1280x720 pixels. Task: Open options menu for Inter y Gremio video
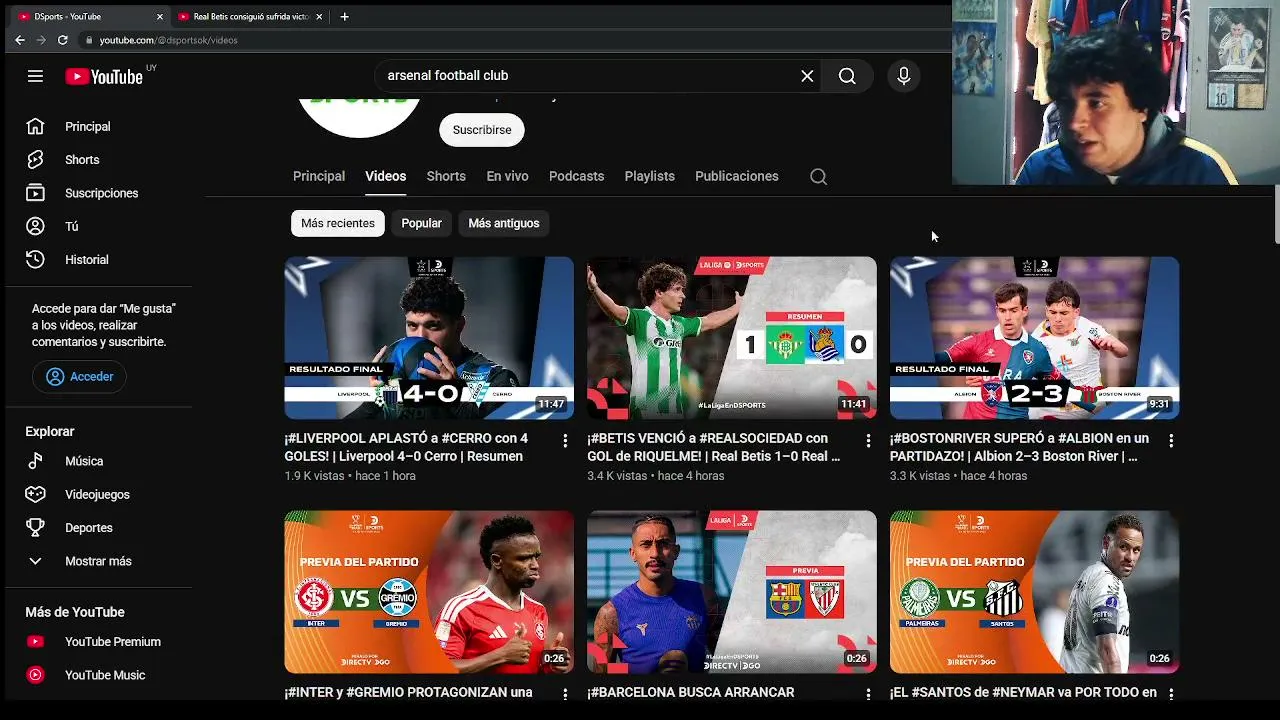tap(565, 694)
